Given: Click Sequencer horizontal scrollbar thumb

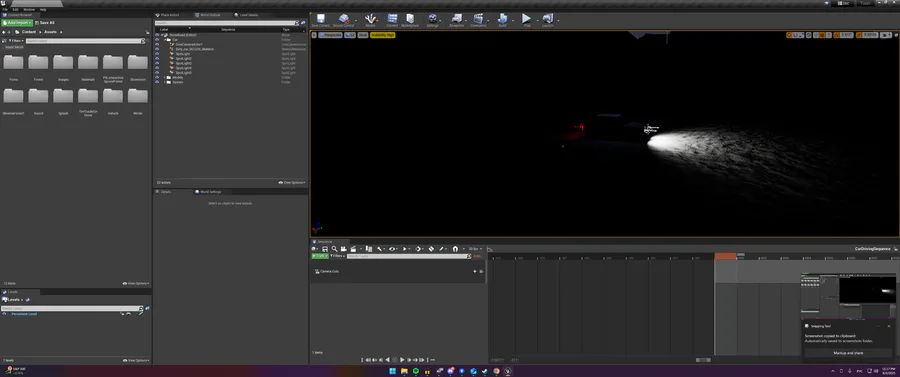Looking at the screenshot, I should (x=703, y=360).
